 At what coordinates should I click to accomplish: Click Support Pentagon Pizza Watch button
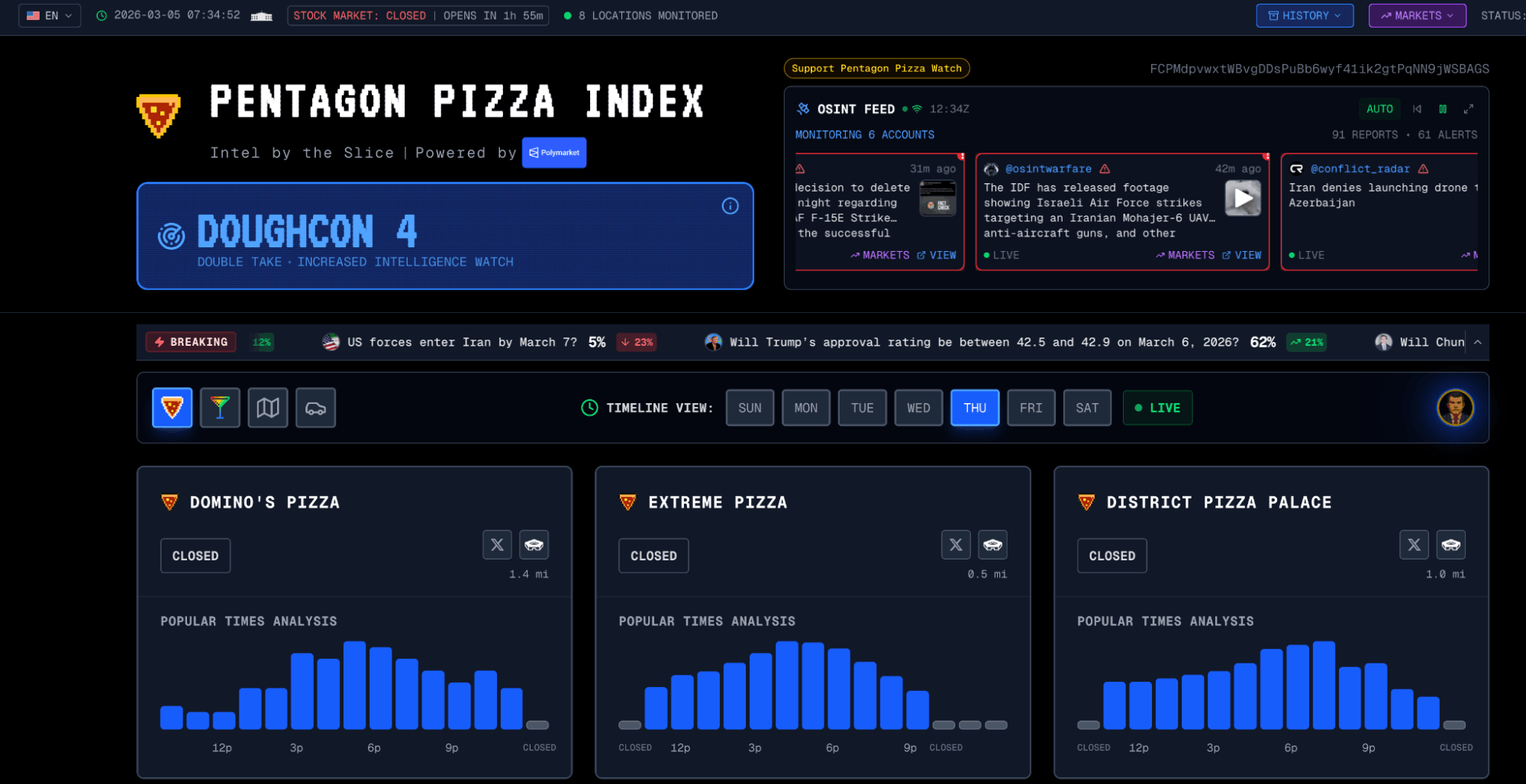pyautogui.click(x=876, y=69)
